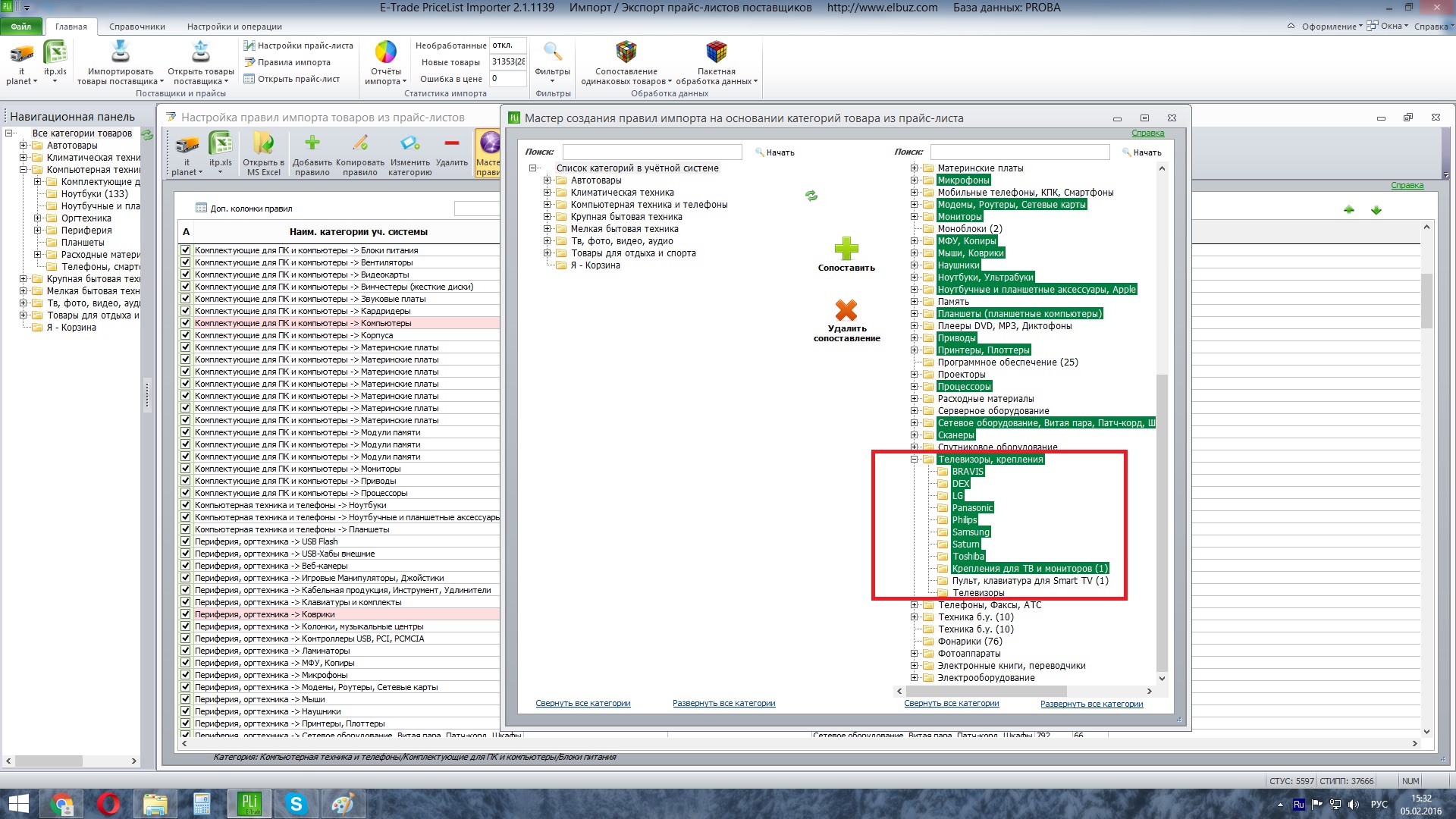This screenshot has height=819, width=1456.
Task: Expand Материнские платы in price-list tree
Action: [915, 168]
